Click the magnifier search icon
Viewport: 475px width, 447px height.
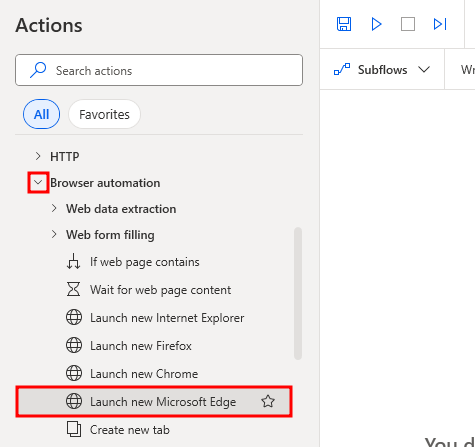point(38,70)
